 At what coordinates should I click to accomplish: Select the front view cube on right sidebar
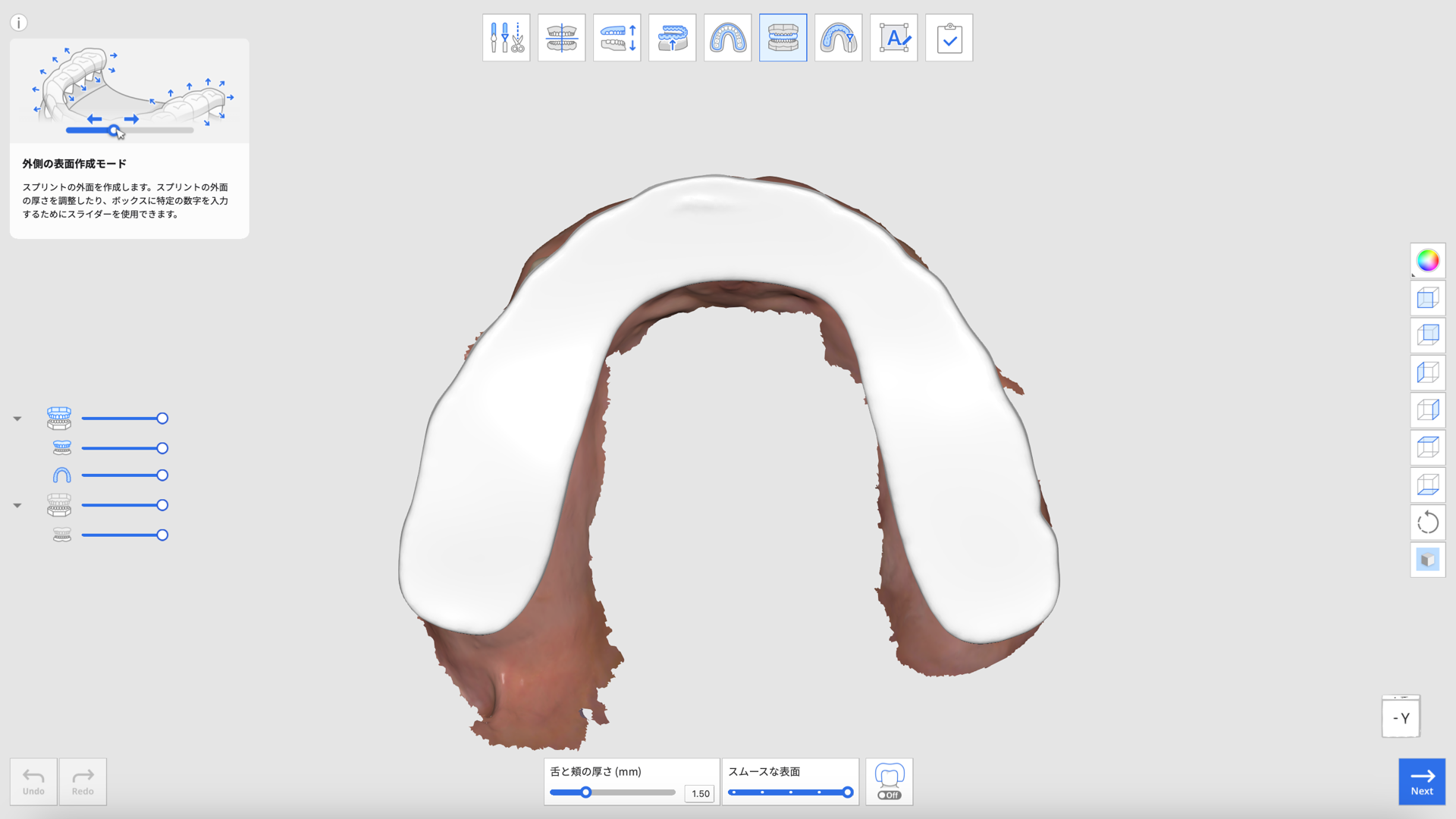point(1428,298)
